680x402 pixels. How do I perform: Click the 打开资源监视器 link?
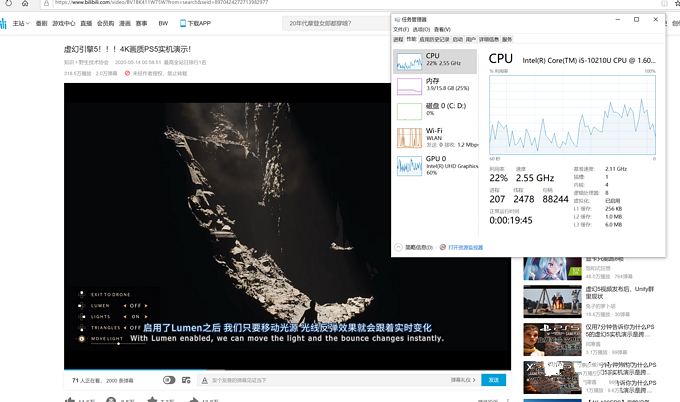click(x=465, y=248)
